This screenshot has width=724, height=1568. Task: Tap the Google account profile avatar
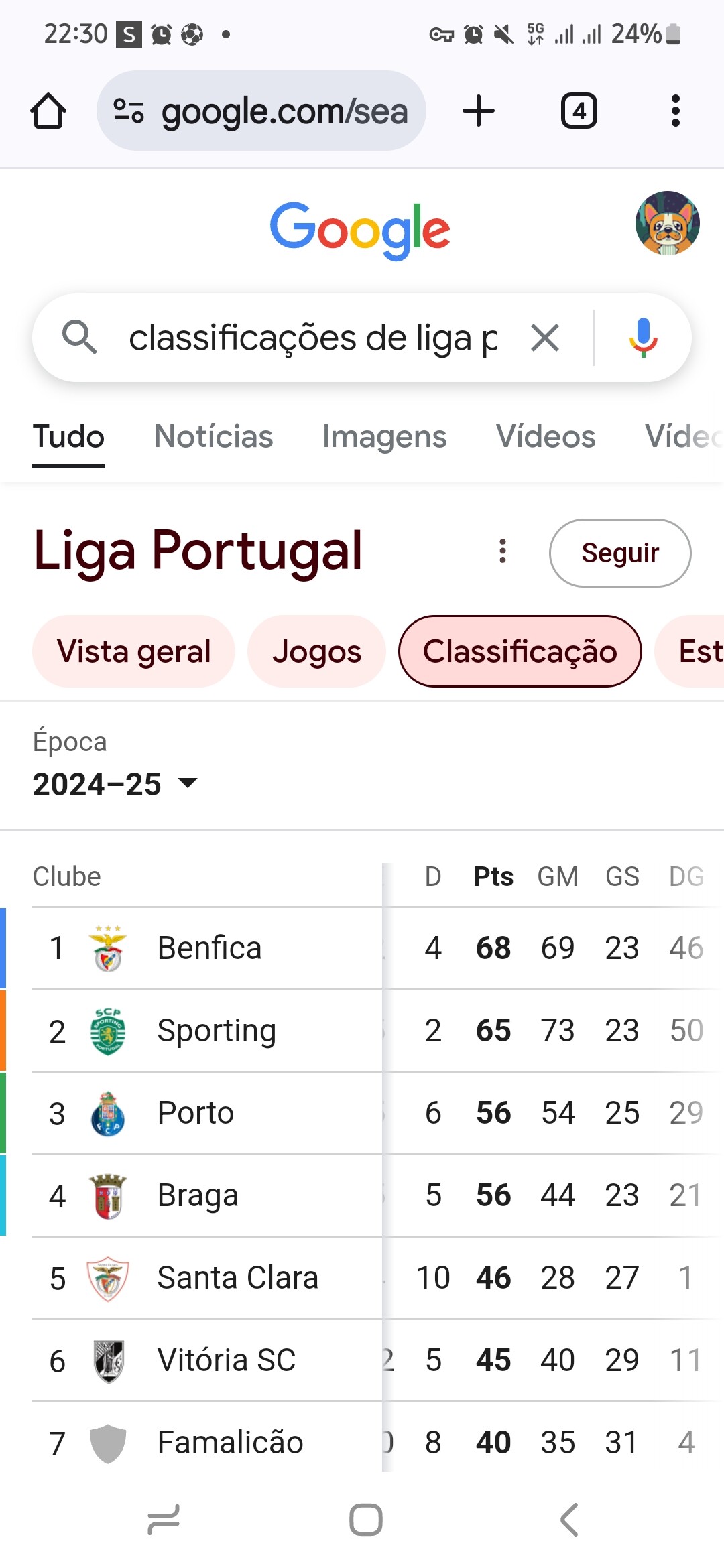click(667, 223)
